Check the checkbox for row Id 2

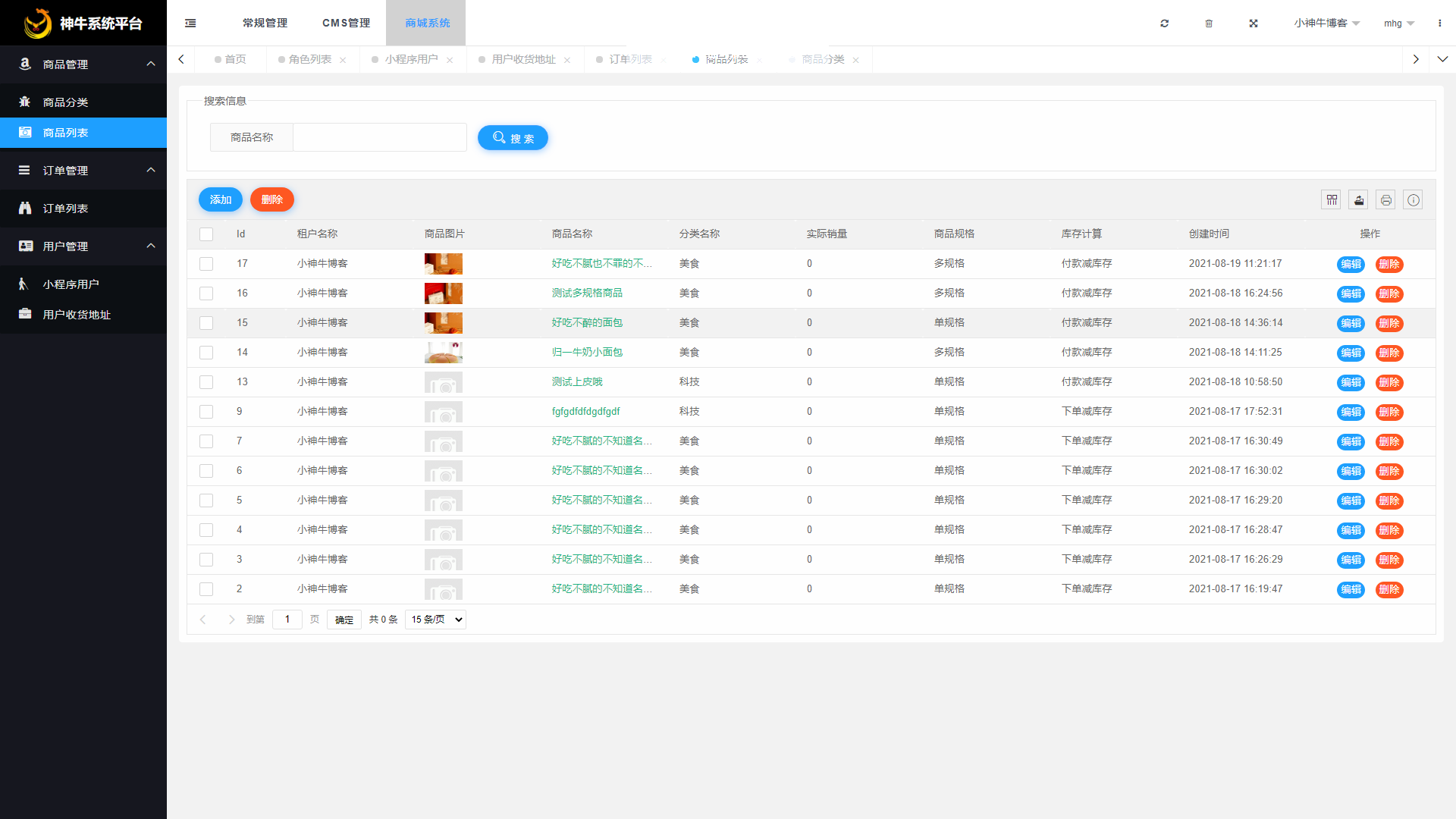click(x=206, y=589)
